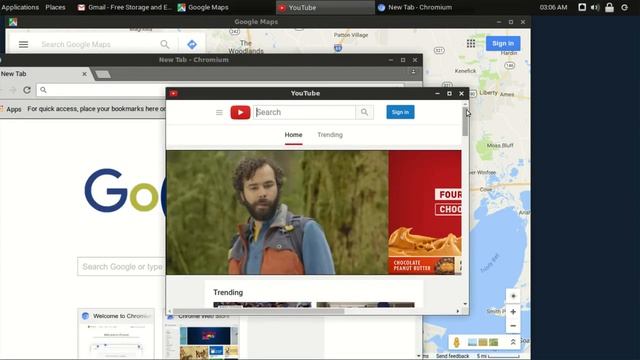Switch to YouTube taskbar entry
640x360 pixels.
[325, 7]
